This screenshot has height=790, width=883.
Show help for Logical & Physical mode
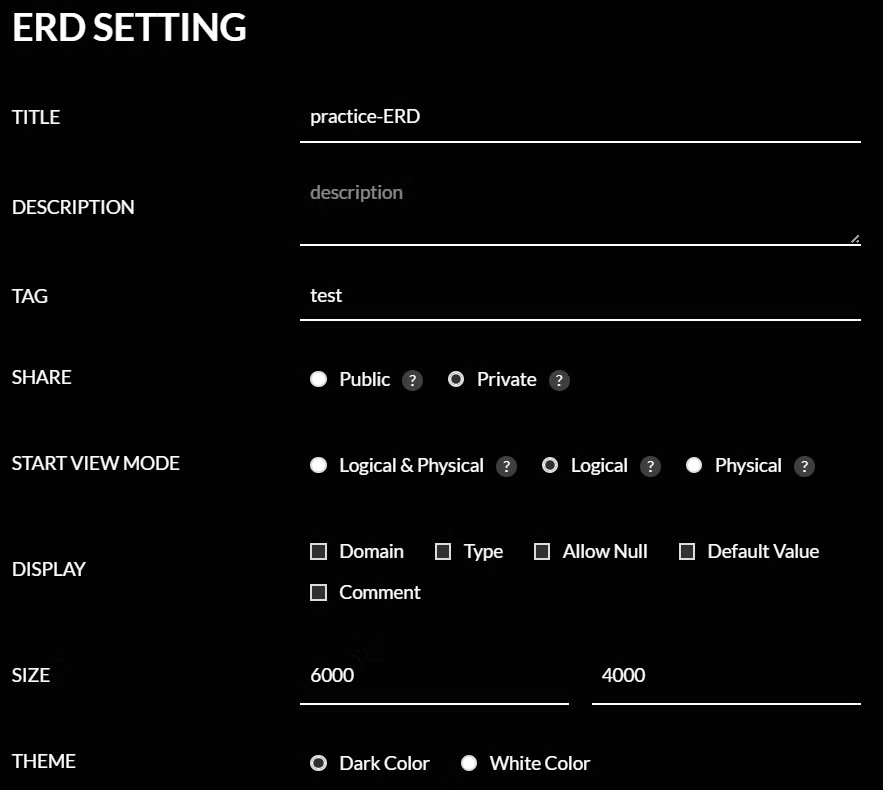[x=506, y=466]
